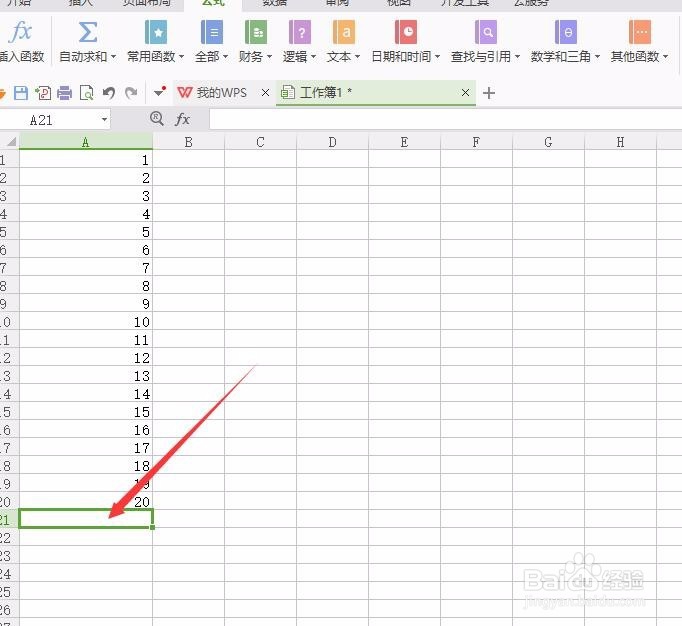The image size is (682, 626).
Task: Click the Print Preview icon
Action: point(87,93)
